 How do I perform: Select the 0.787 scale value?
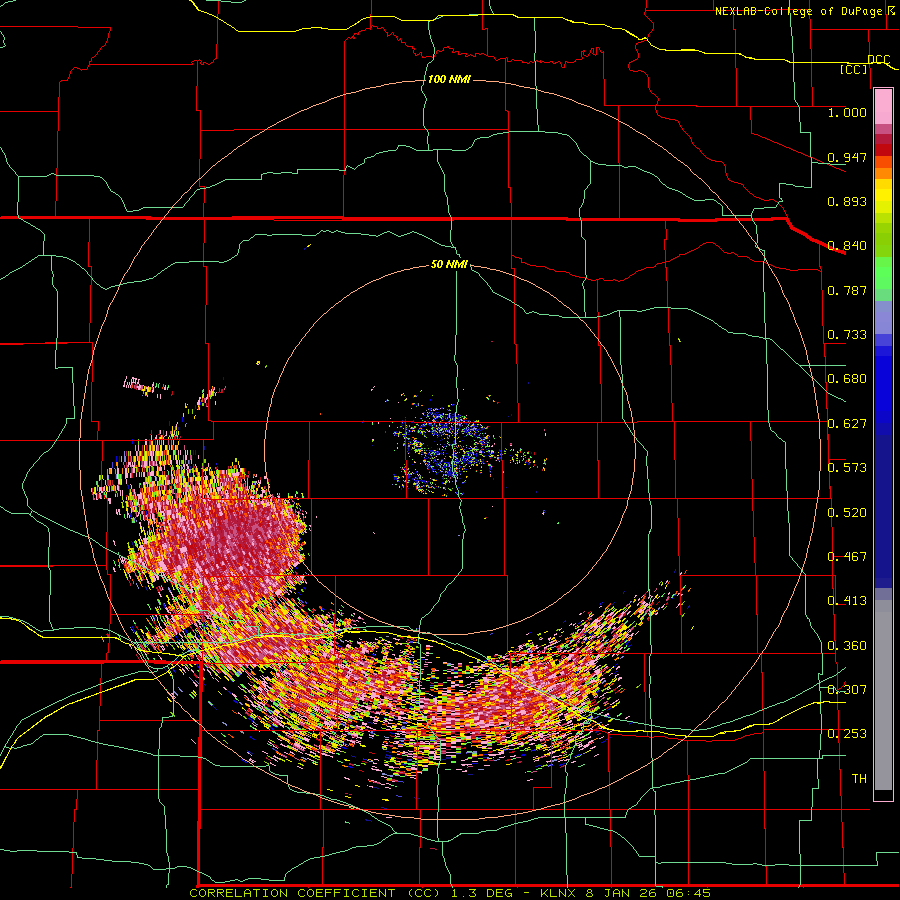tap(847, 290)
